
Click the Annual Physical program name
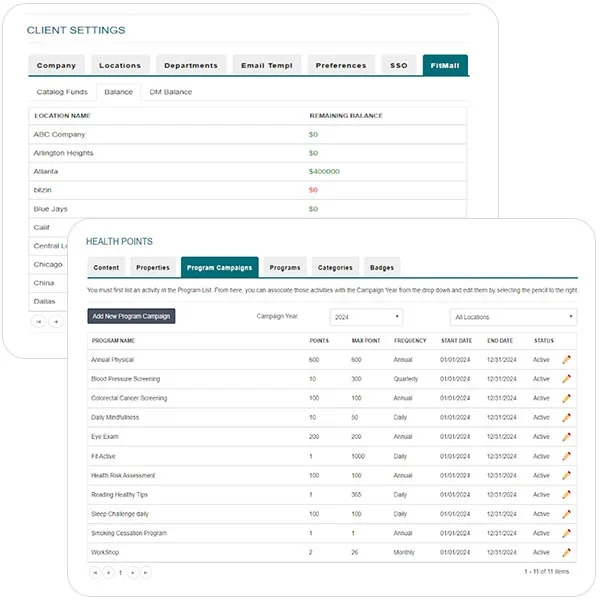coord(112,360)
